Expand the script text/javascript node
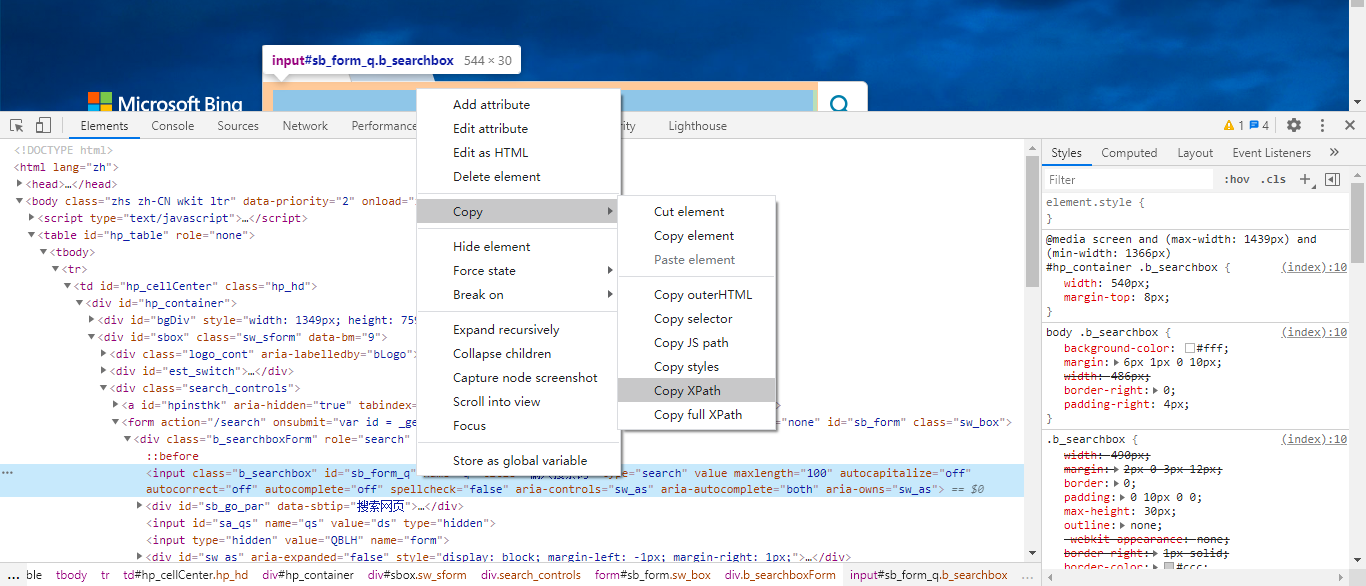The height and width of the screenshot is (586, 1366). [32, 218]
